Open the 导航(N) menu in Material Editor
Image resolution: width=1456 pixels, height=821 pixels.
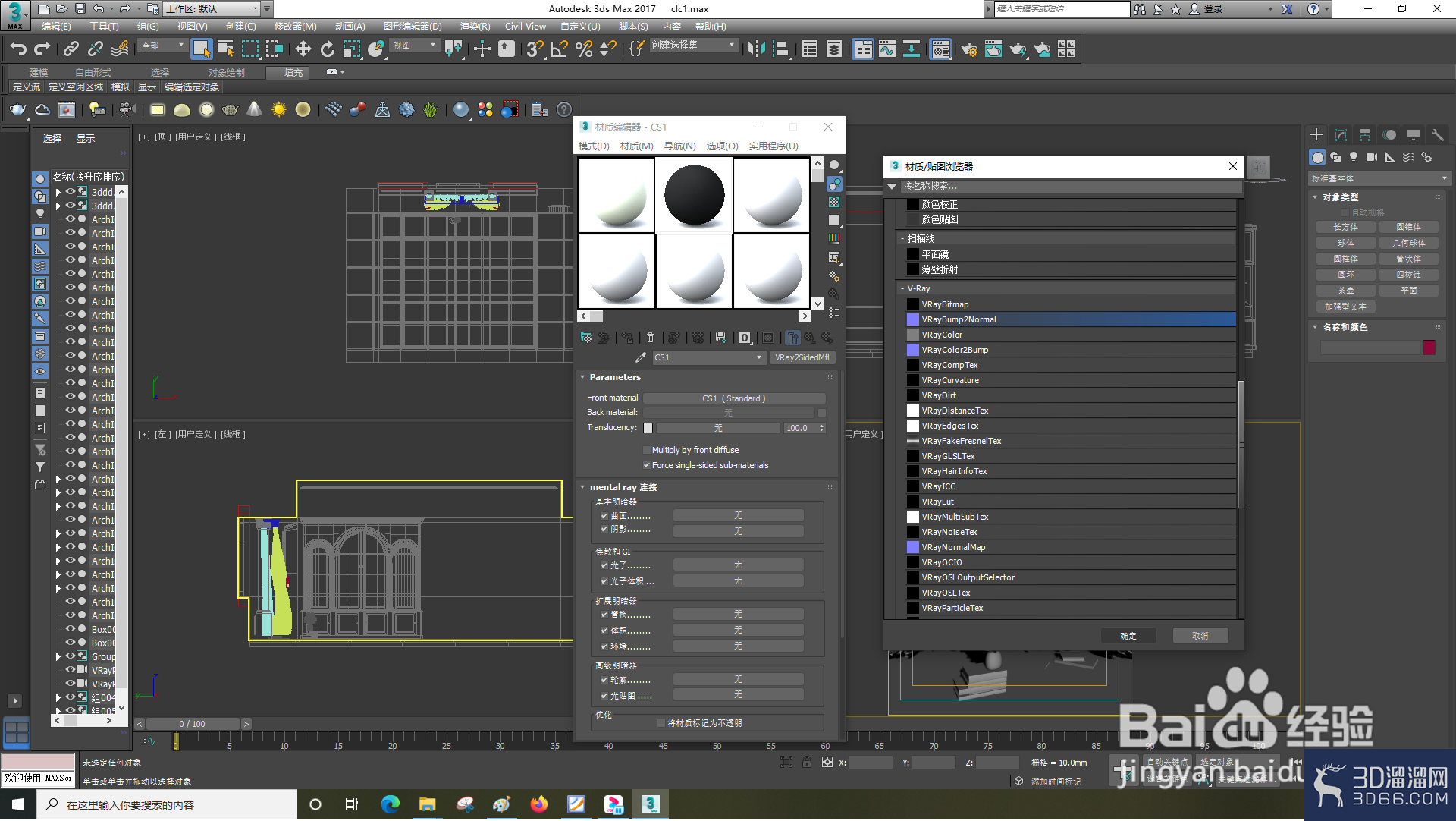click(x=679, y=146)
